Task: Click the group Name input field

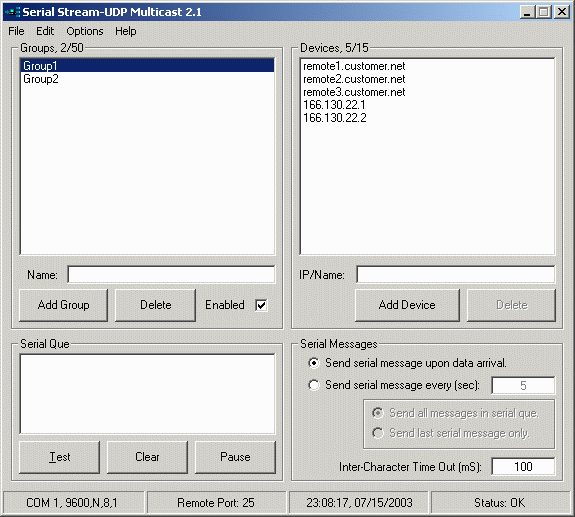Action: tap(171, 275)
